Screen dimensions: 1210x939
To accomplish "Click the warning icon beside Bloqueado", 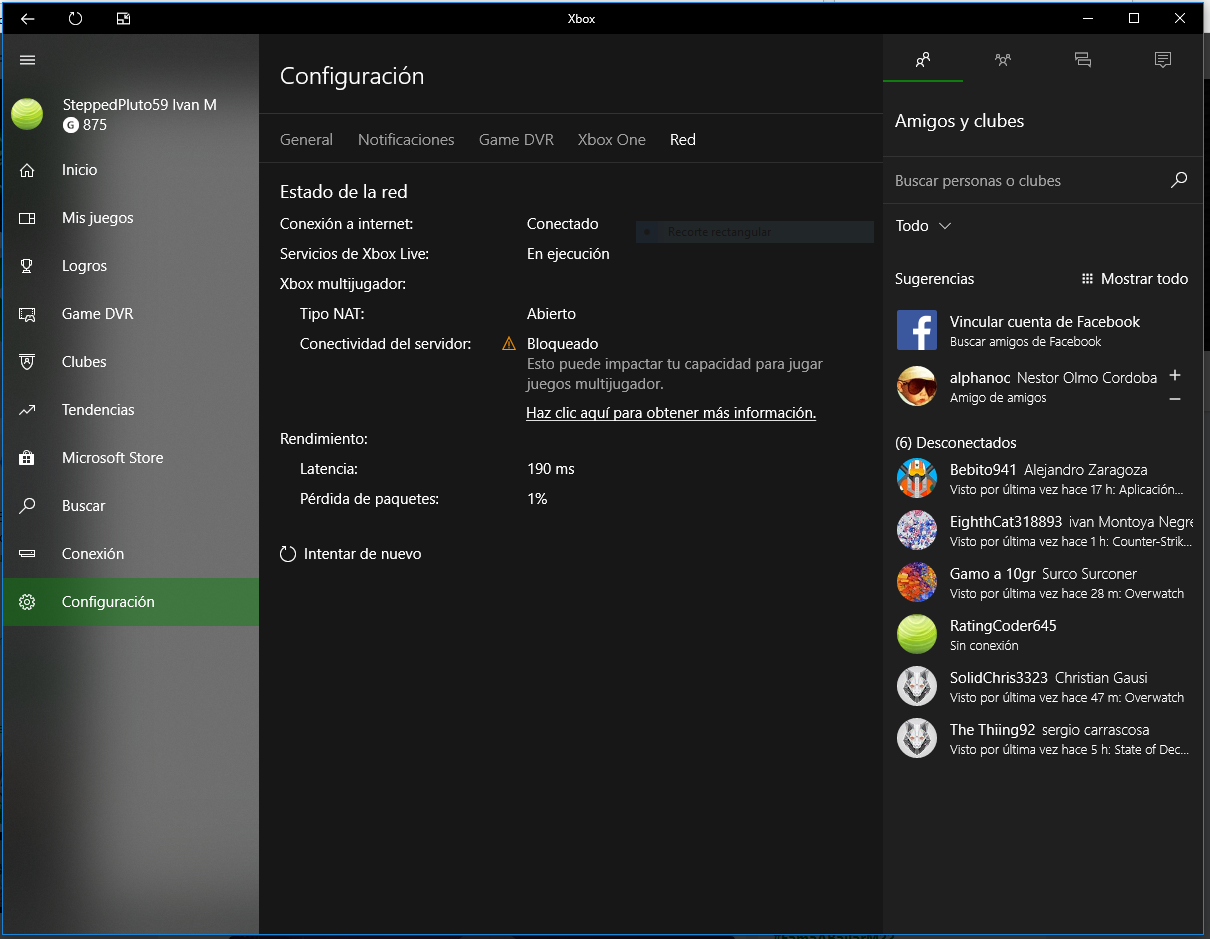I will pyautogui.click(x=509, y=344).
